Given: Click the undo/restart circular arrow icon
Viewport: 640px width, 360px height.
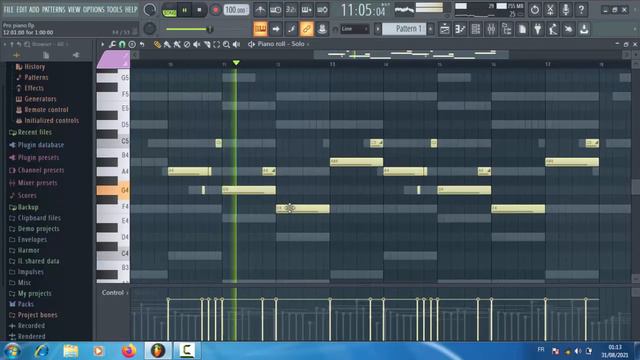Looking at the screenshot, I should [x=535, y=9].
